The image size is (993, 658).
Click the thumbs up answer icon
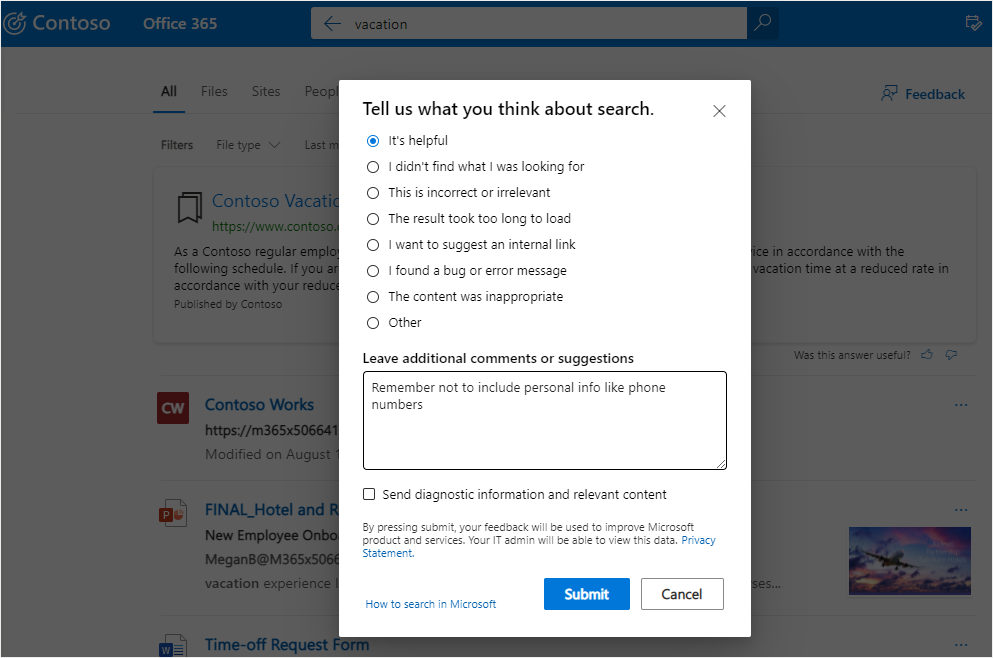927,355
